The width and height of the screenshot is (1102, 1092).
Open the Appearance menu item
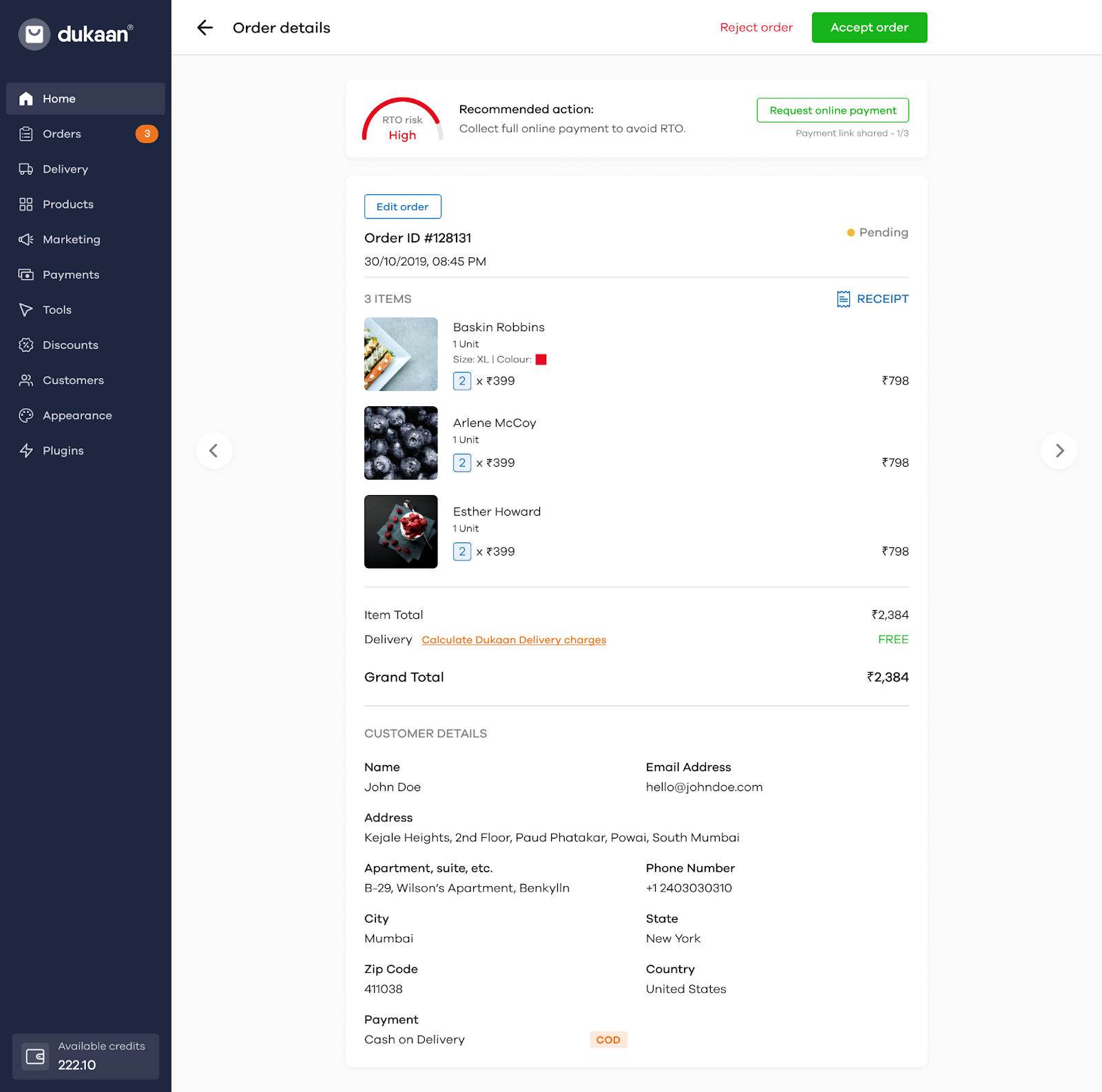(85, 414)
